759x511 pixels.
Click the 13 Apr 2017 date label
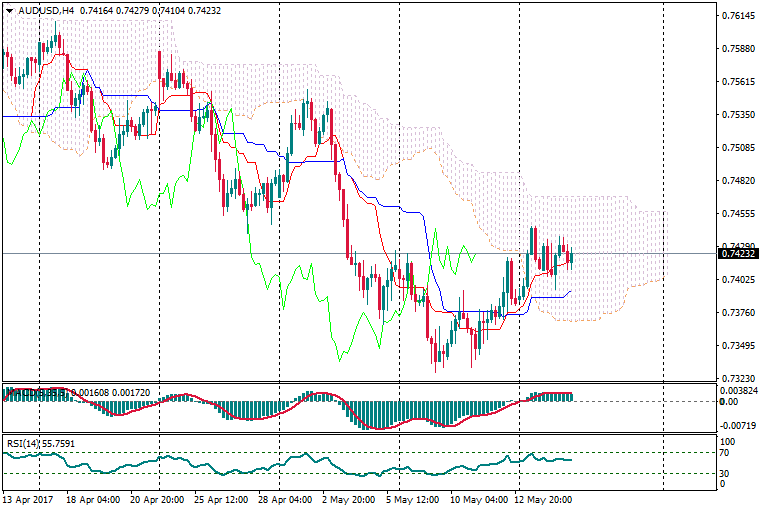click(28, 498)
